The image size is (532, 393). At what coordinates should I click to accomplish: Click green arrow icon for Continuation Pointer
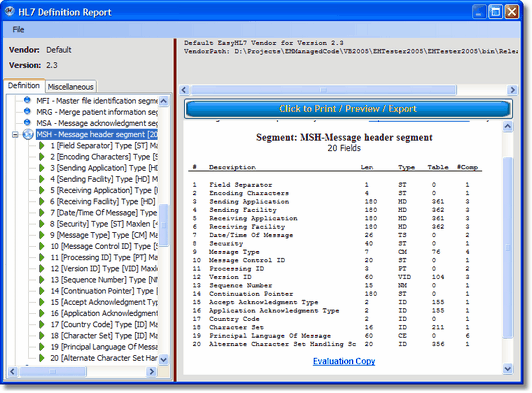tap(42, 291)
